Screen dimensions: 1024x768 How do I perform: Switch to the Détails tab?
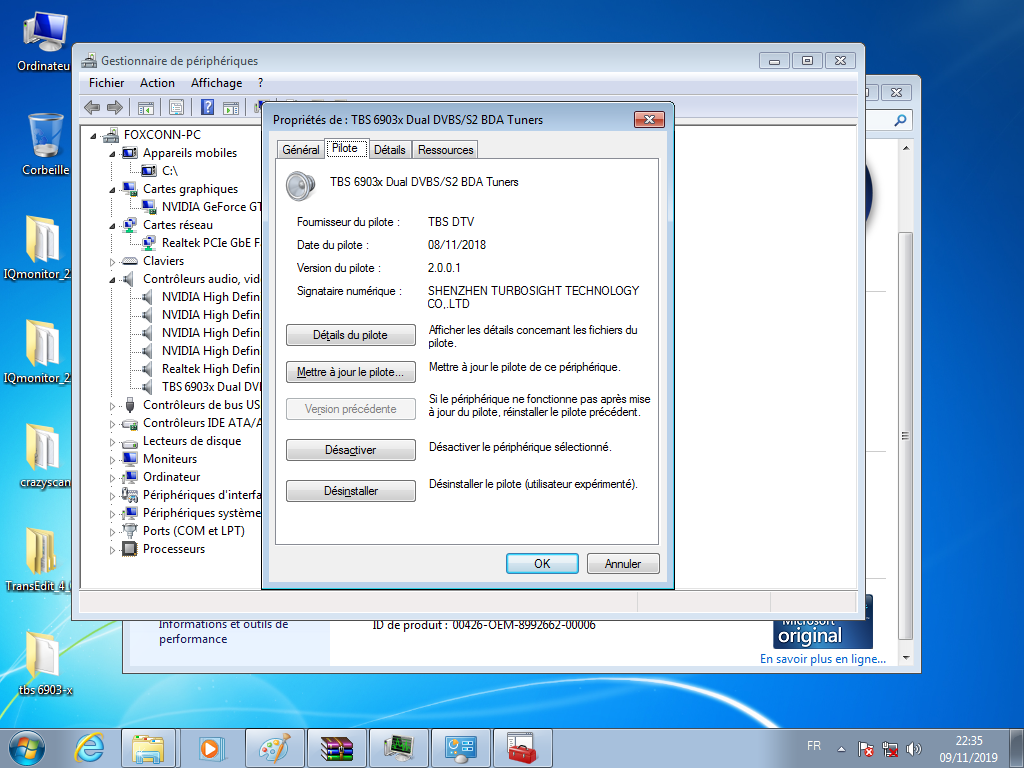(390, 150)
